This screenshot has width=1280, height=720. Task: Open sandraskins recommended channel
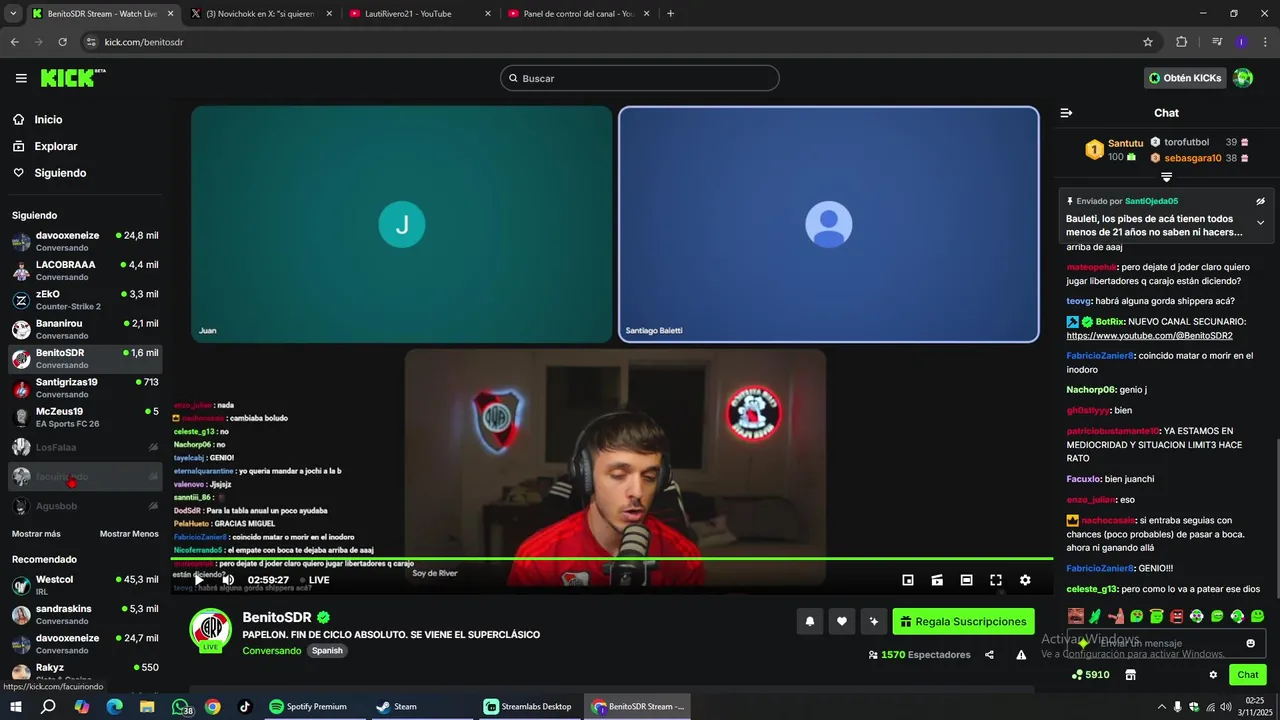(x=85, y=614)
